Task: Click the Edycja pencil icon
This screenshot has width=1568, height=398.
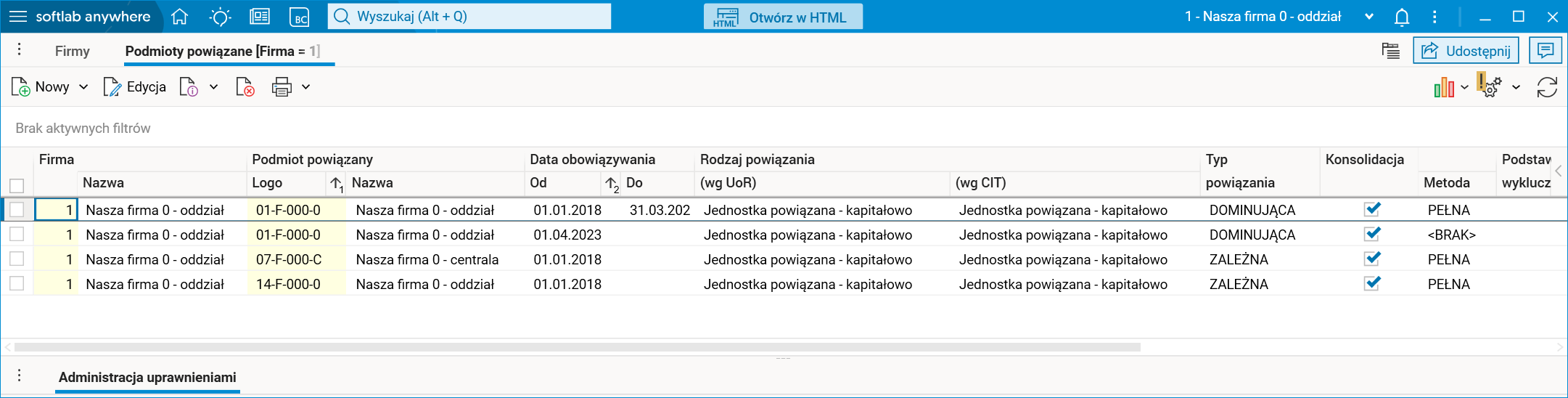Action: click(112, 87)
